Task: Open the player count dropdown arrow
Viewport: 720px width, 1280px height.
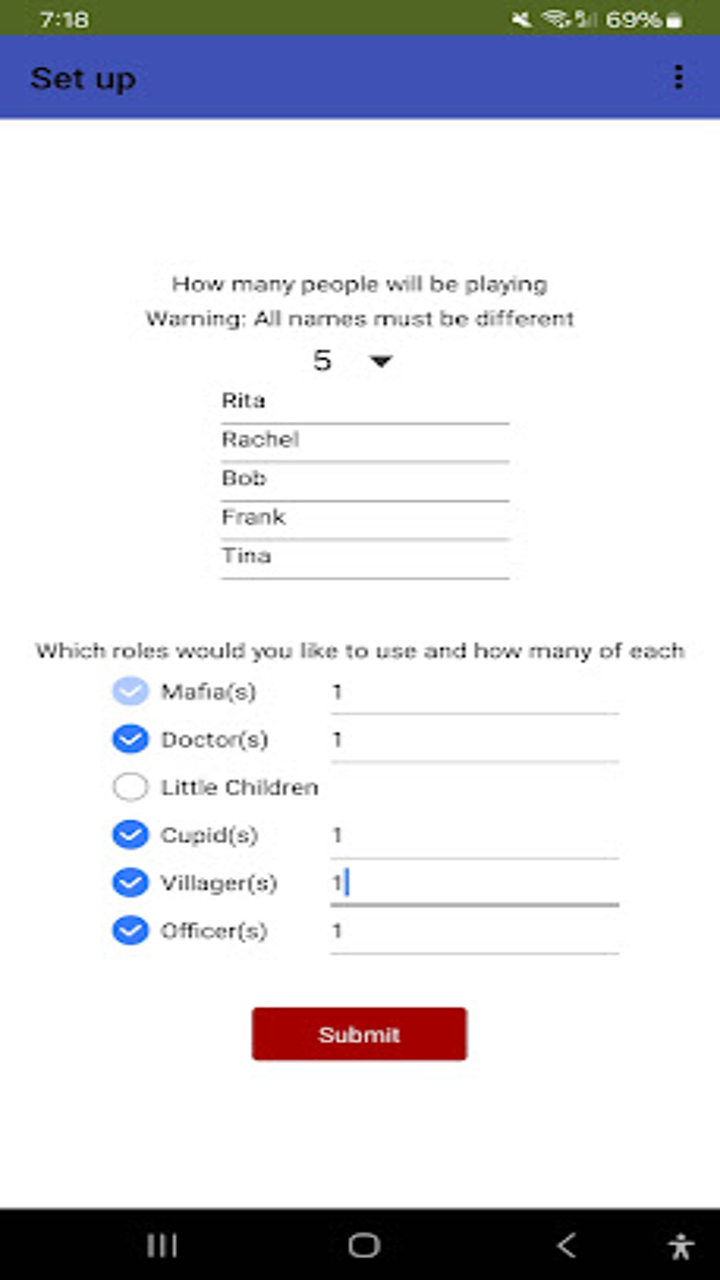Action: point(381,361)
